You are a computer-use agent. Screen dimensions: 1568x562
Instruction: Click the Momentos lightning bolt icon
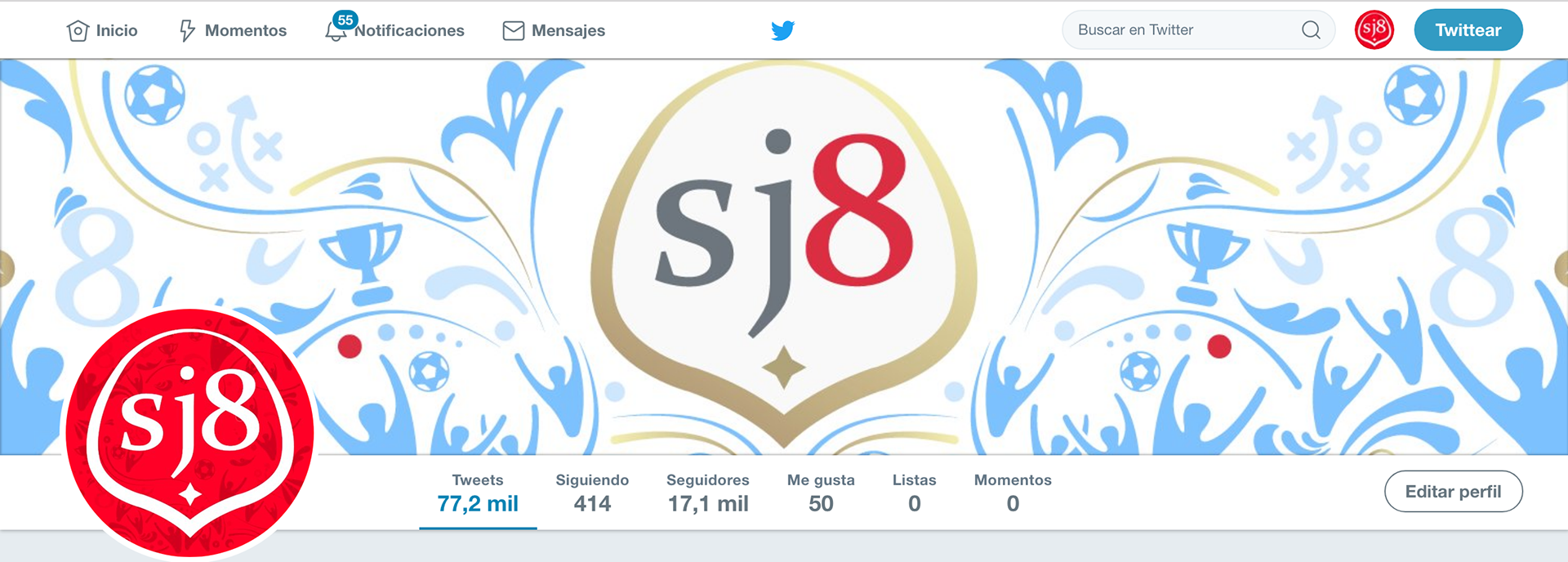click(187, 31)
